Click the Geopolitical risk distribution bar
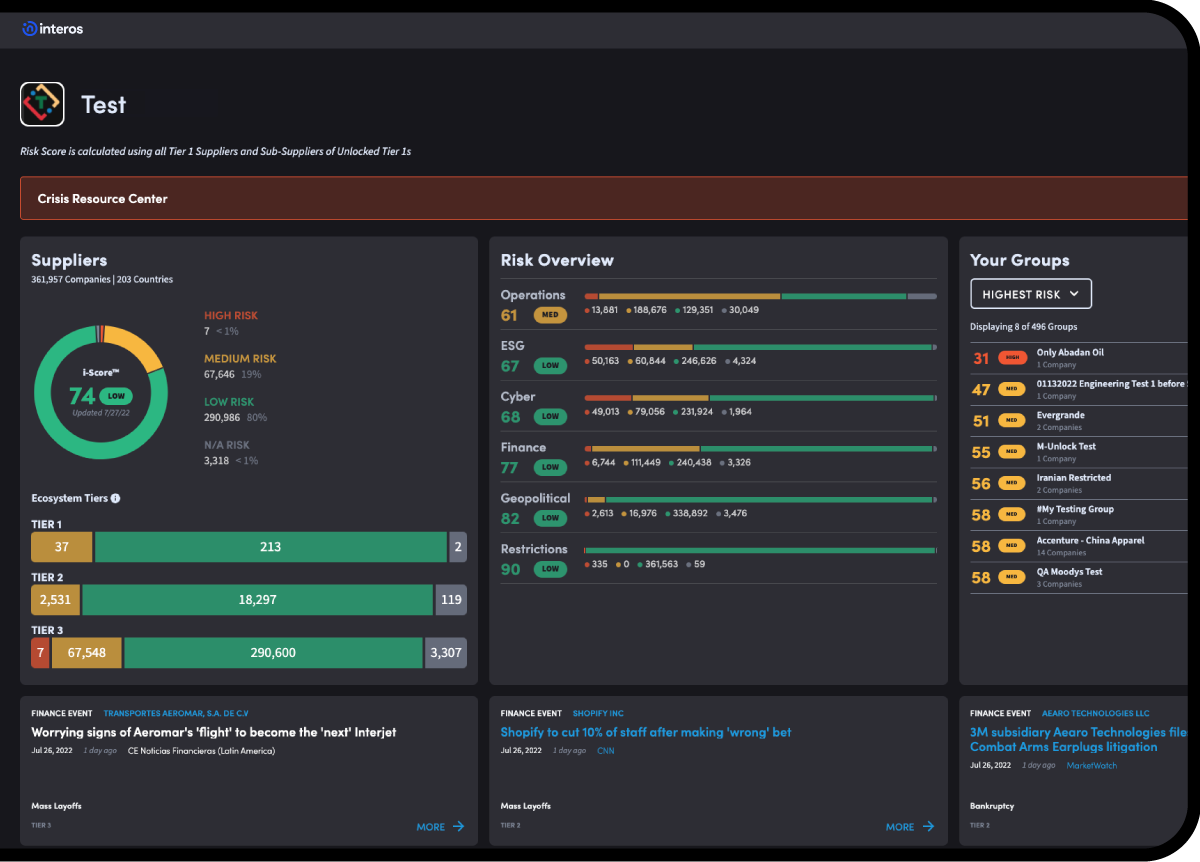Screen dimensions: 1200x862 [x=761, y=499]
